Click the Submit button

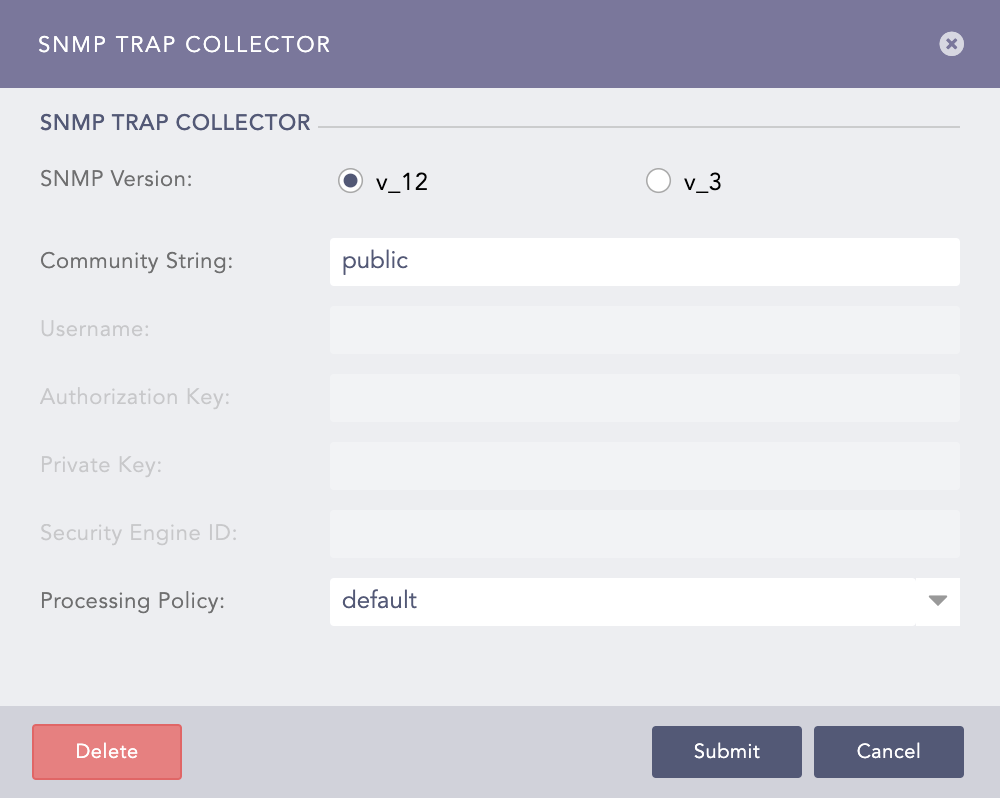pyautogui.click(x=727, y=752)
